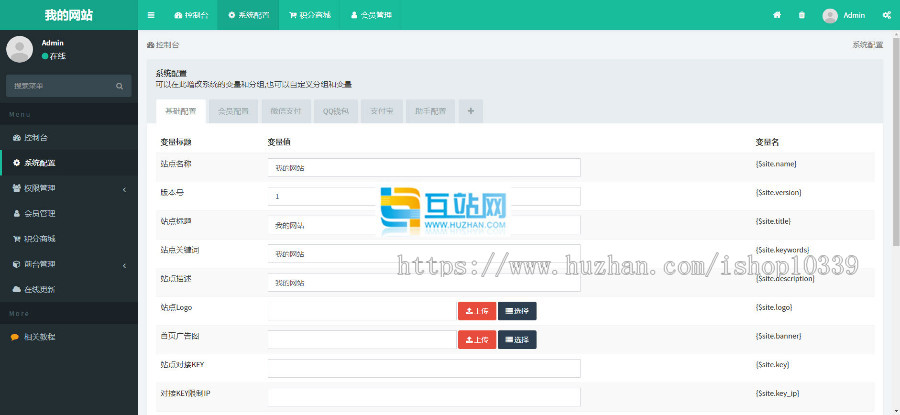
Task: Click the 对接KEY限制IP input field
Action: [424, 397]
